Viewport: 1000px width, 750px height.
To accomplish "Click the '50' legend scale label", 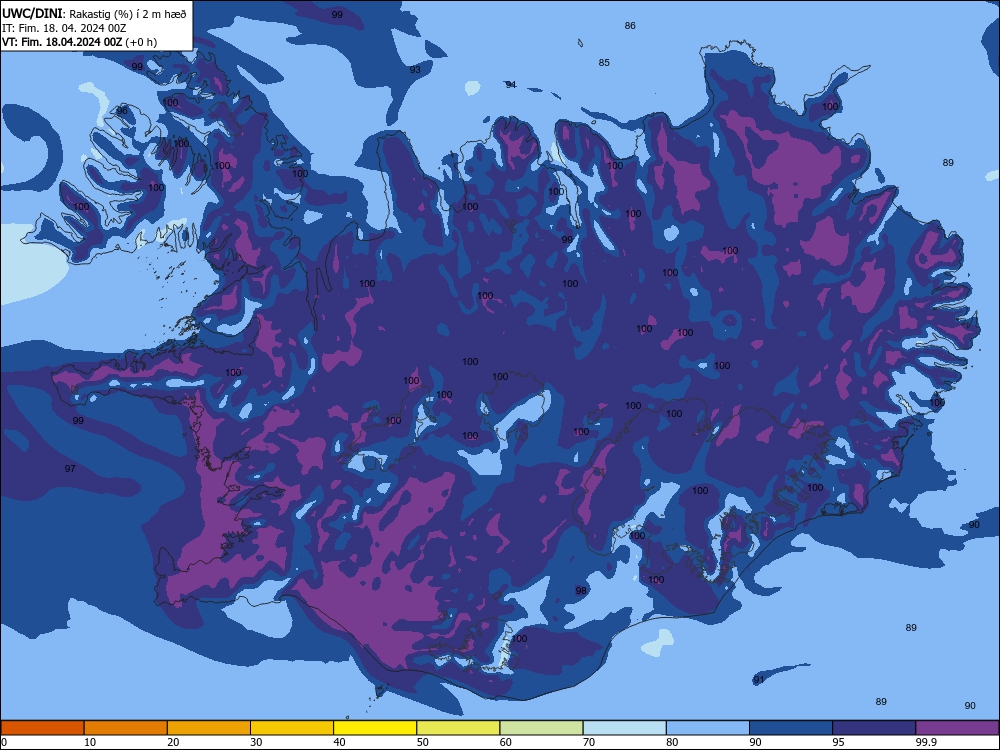I will click(422, 742).
